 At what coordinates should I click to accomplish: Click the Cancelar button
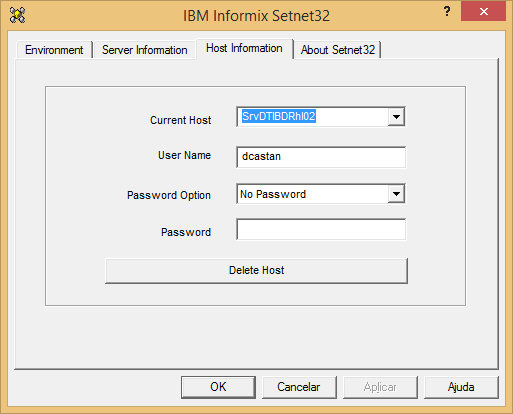coord(299,387)
